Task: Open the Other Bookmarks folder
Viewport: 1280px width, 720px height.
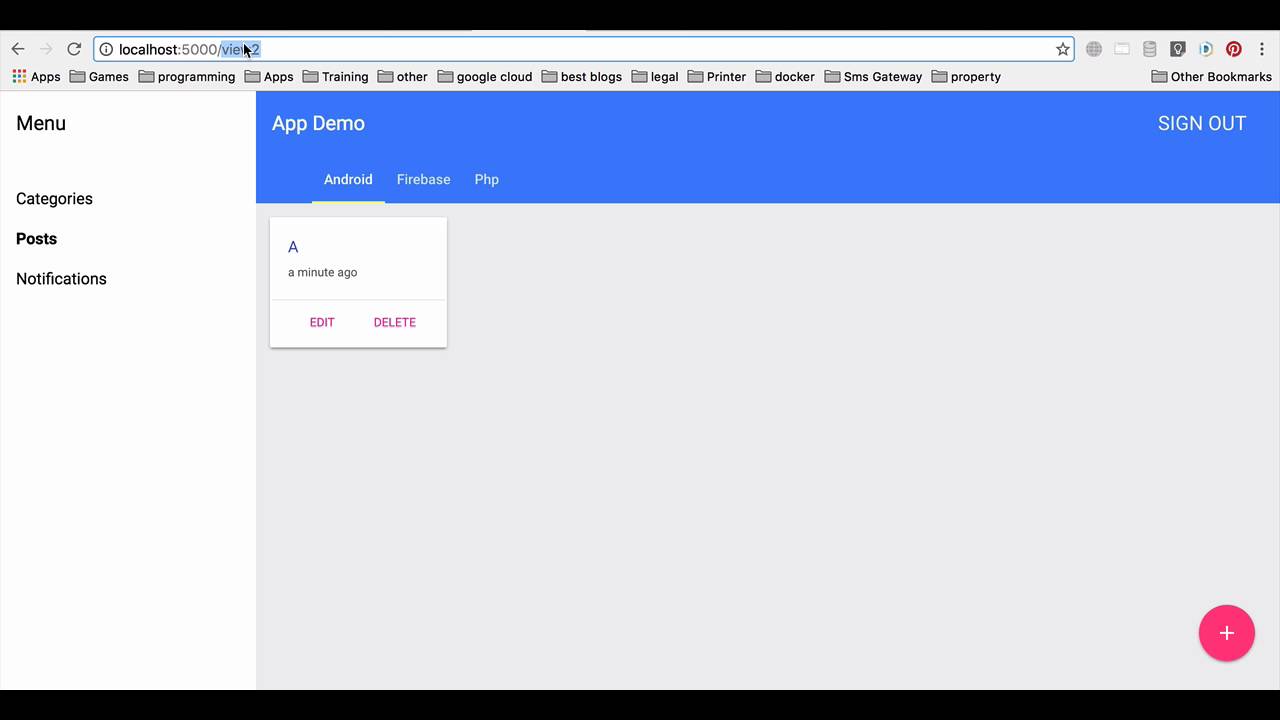Action: pos(1212,76)
